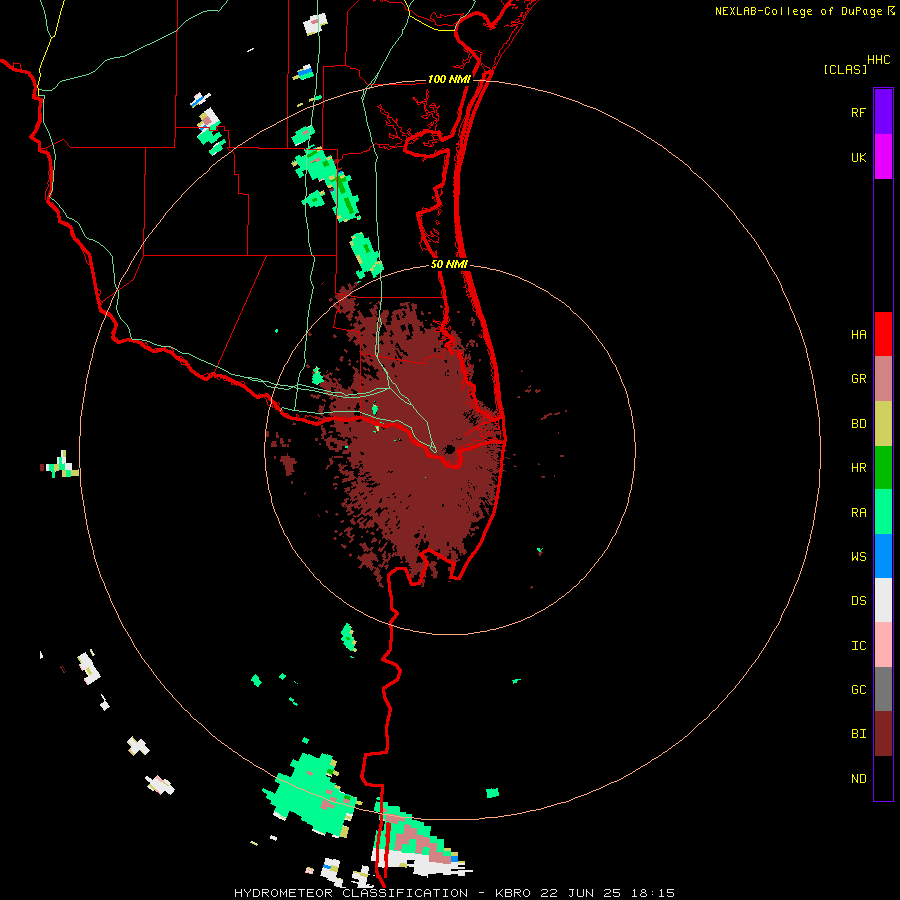Select the BI brown legend swatch
900x900 pixels.
[x=883, y=734]
